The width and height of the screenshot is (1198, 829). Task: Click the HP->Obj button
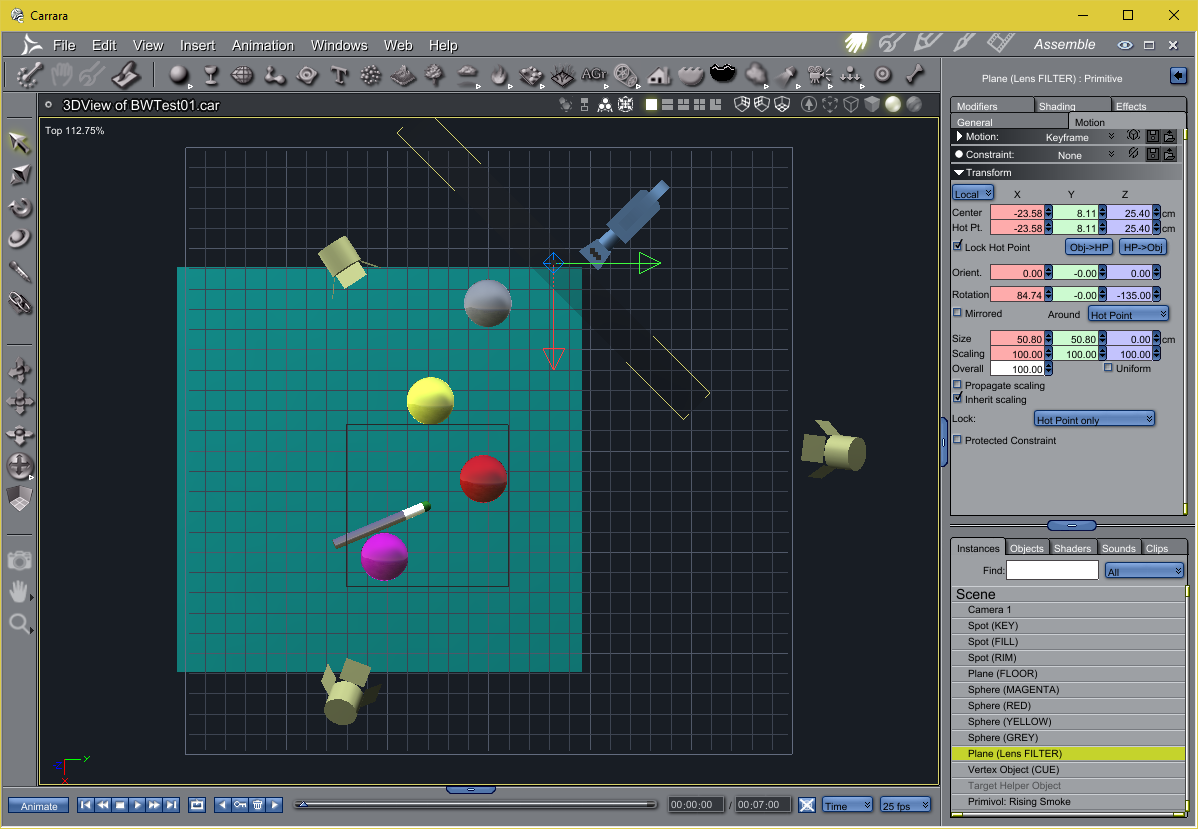[x=1143, y=247]
